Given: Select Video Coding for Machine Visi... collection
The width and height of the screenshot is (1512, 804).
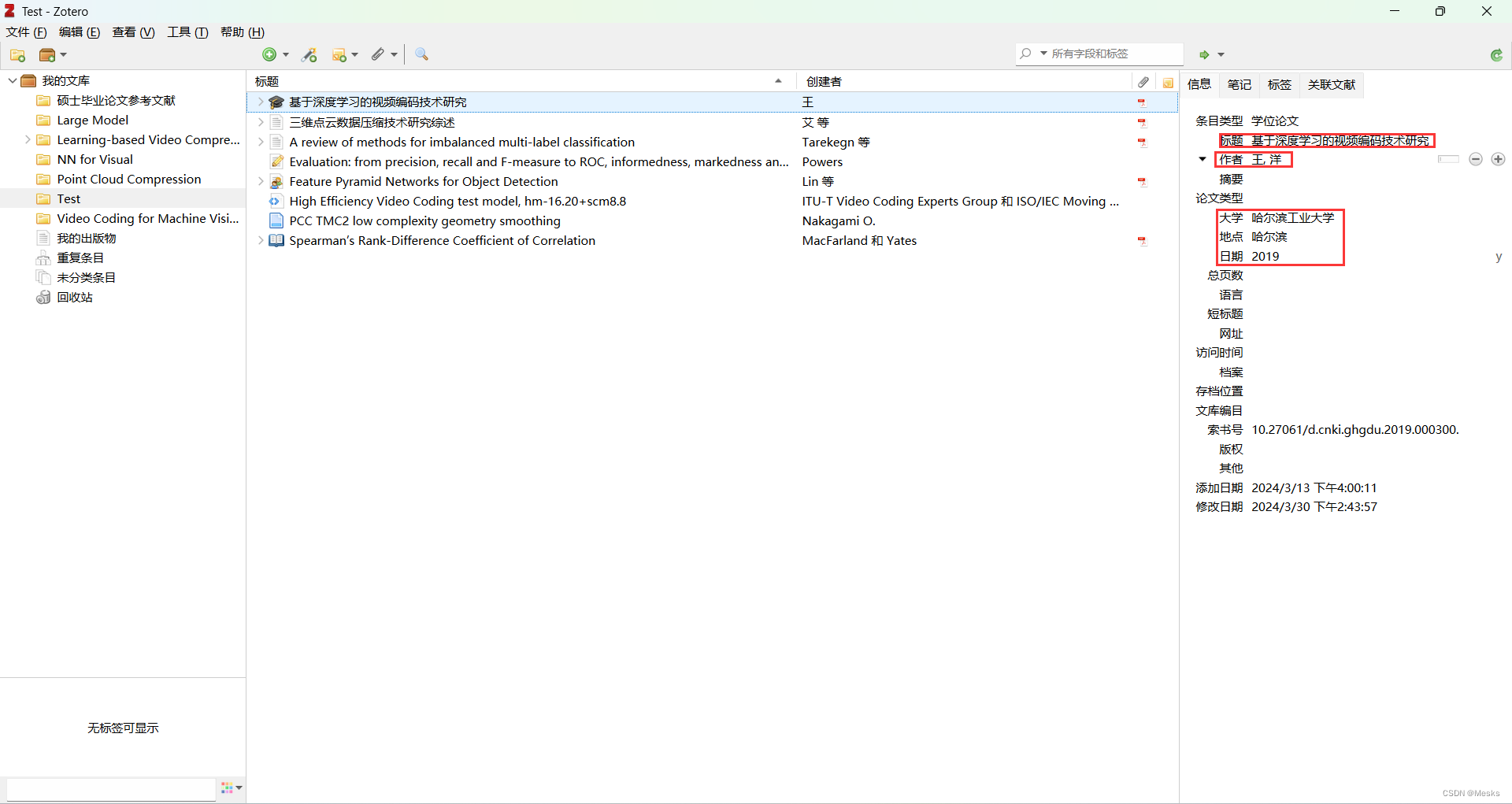Looking at the screenshot, I should point(147,219).
